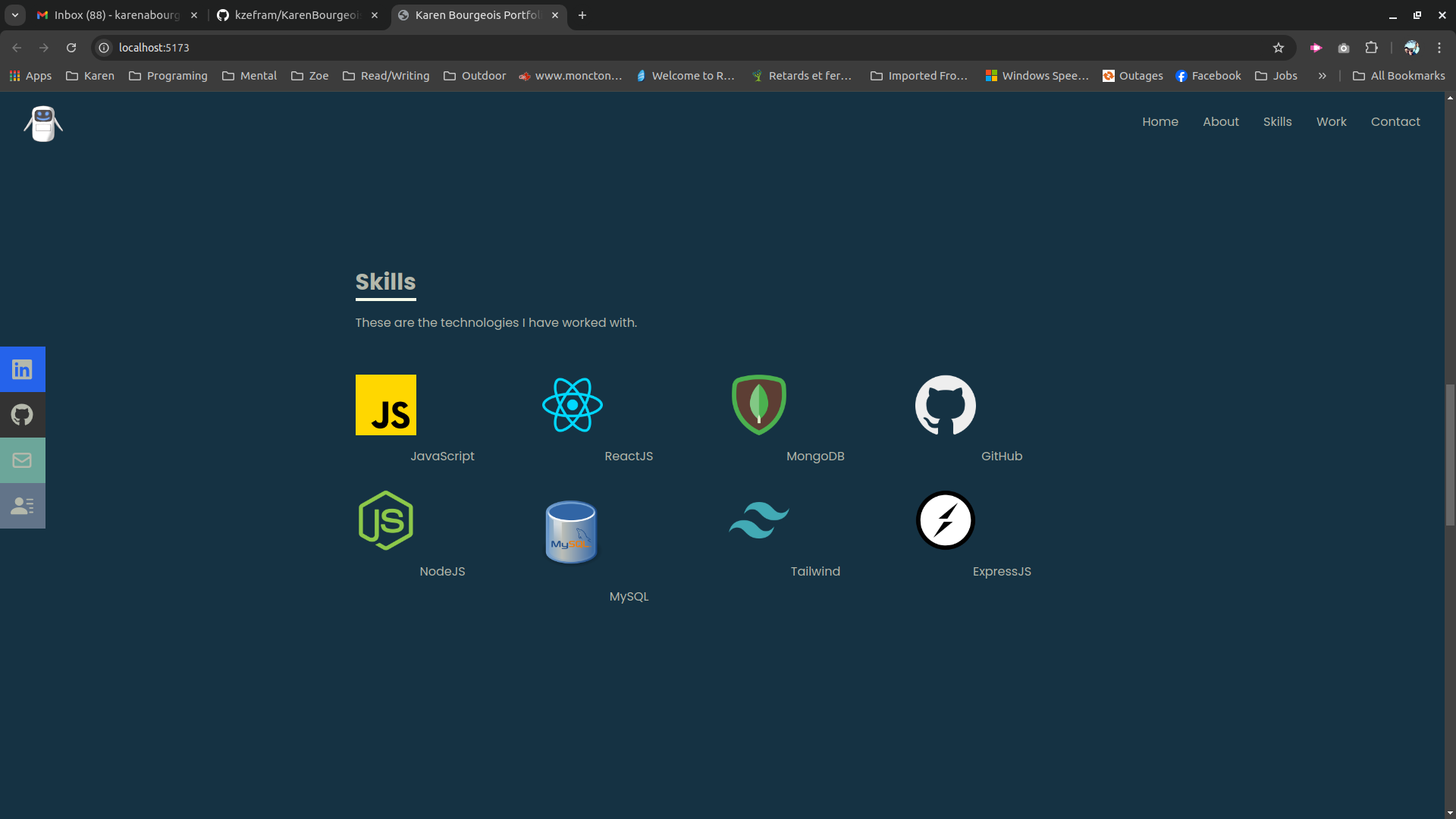The width and height of the screenshot is (1456, 819).
Task: Open the browser extensions puzzle icon
Action: [1371, 48]
